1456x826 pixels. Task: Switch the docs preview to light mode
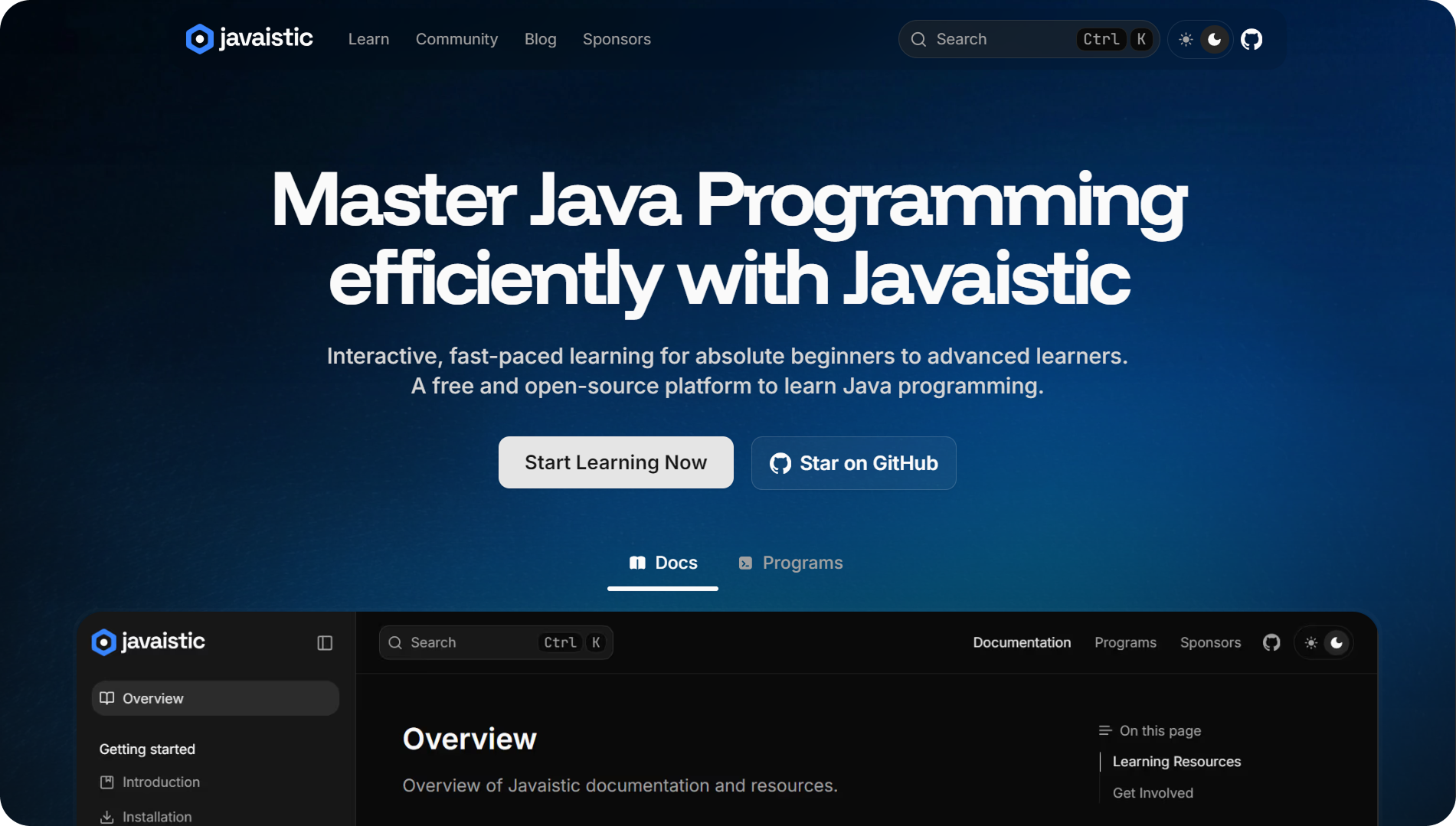coord(1310,642)
